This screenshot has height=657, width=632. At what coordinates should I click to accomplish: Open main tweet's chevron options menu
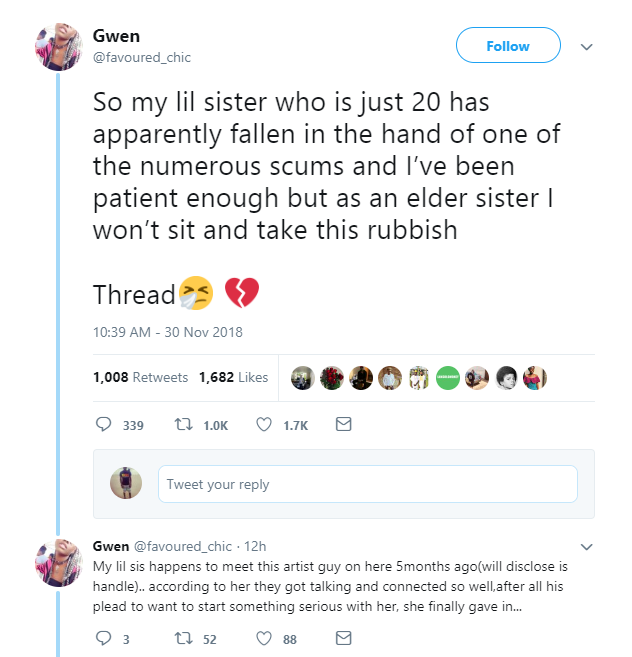587,47
